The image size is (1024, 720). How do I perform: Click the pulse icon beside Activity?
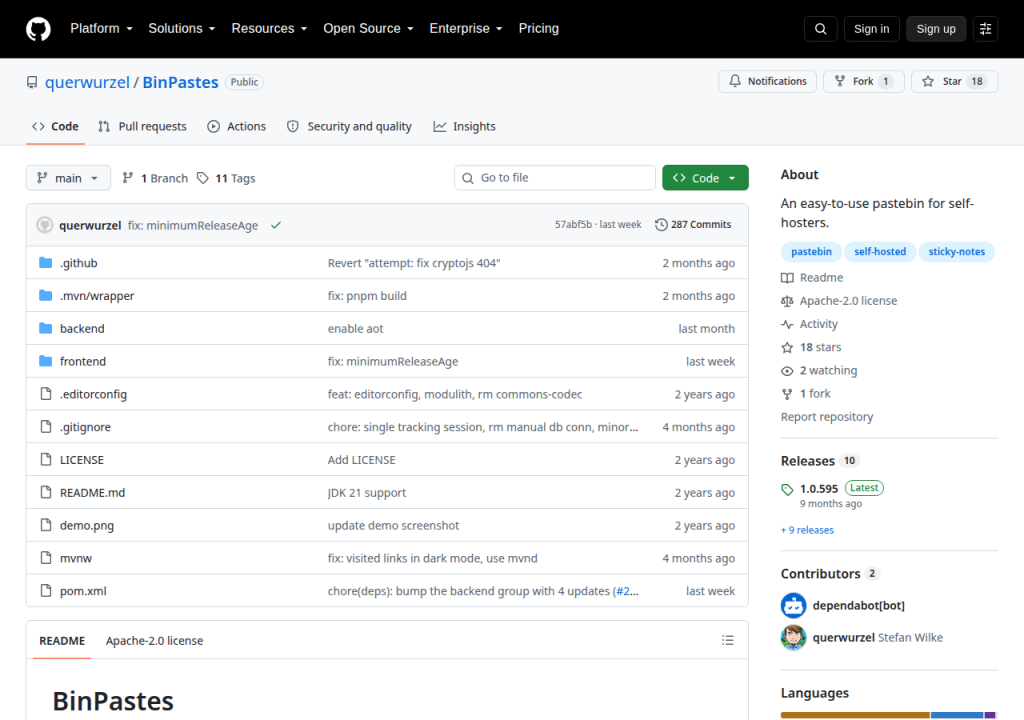(x=788, y=324)
